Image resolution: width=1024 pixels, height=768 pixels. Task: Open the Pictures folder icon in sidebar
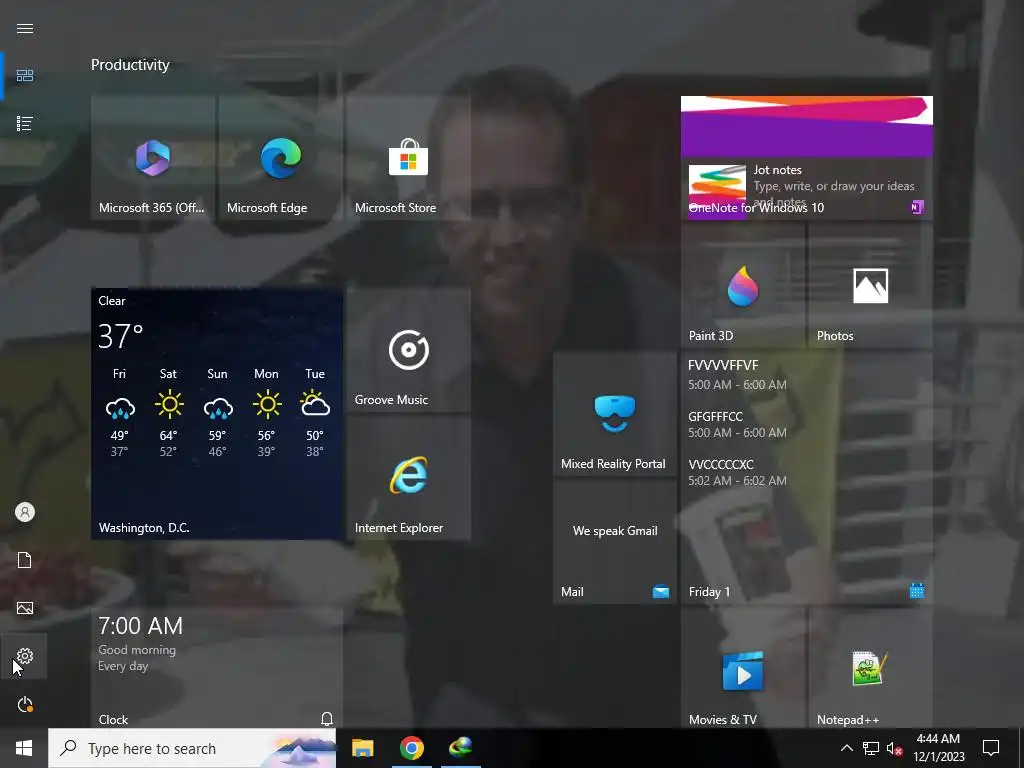tap(25, 608)
